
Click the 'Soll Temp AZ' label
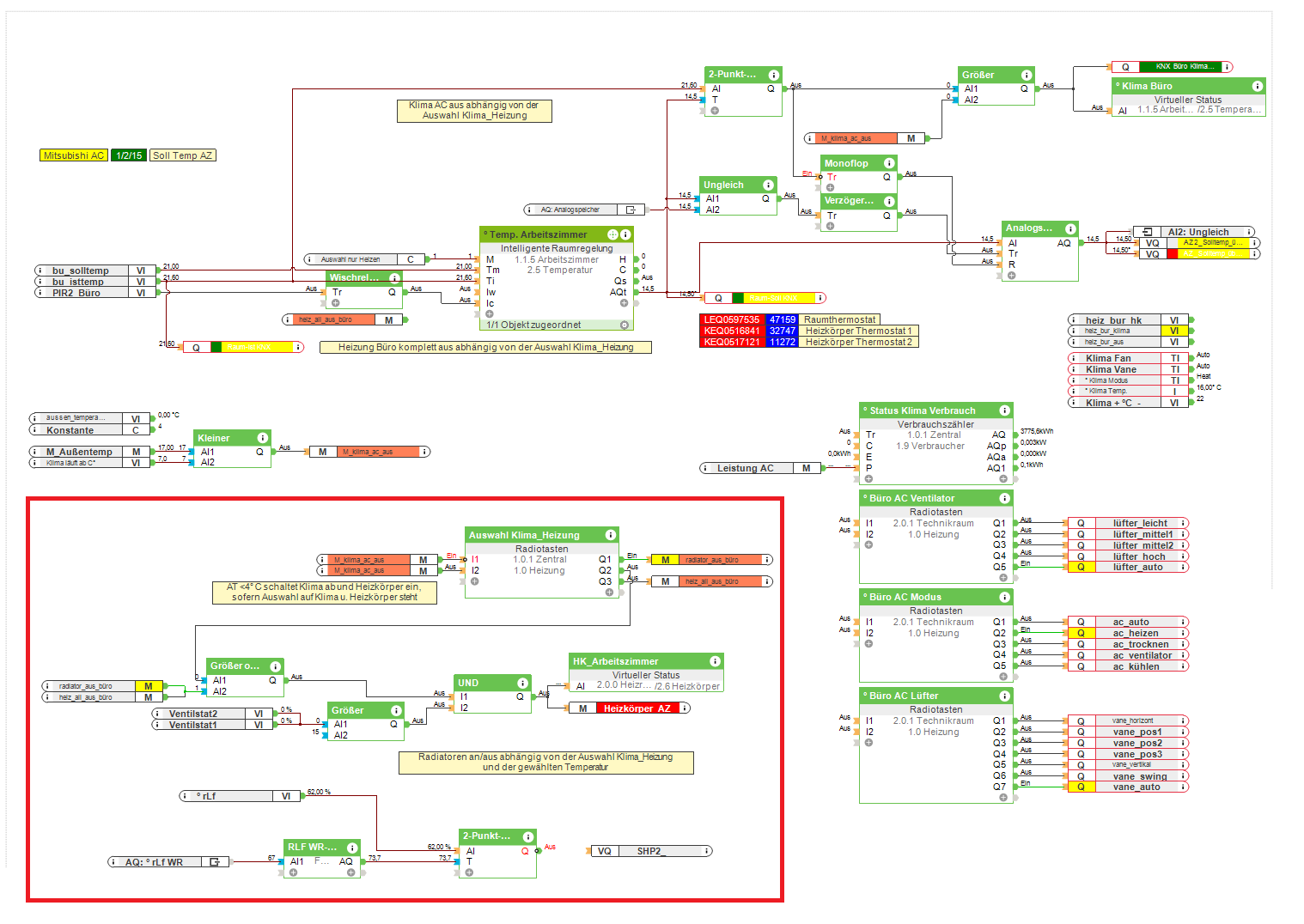tap(182, 155)
